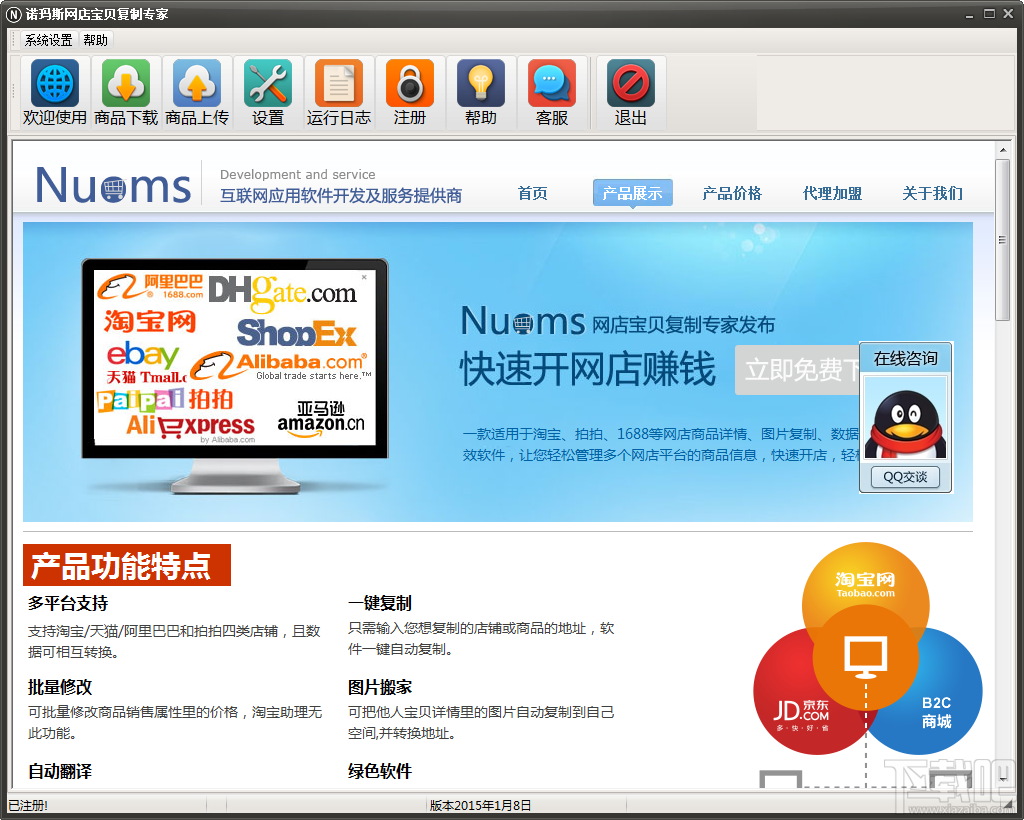Click the 多平台支持 feature heading
The width and height of the screenshot is (1024, 820).
[68, 603]
